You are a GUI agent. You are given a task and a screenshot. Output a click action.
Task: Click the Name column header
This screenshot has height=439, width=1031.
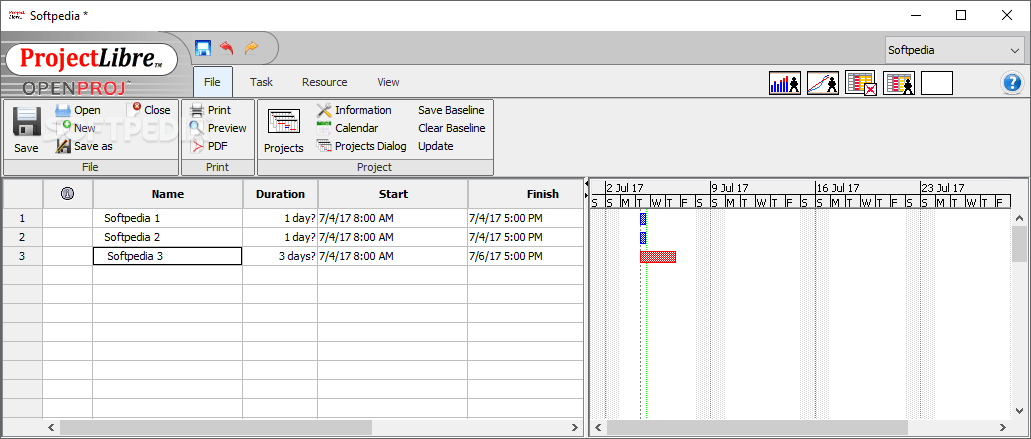pyautogui.click(x=168, y=194)
